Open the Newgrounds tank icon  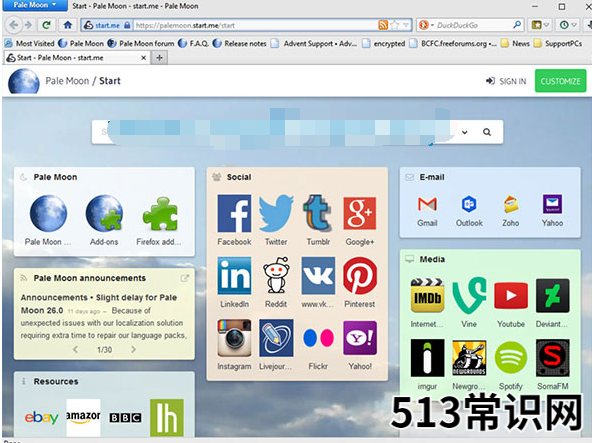click(469, 358)
